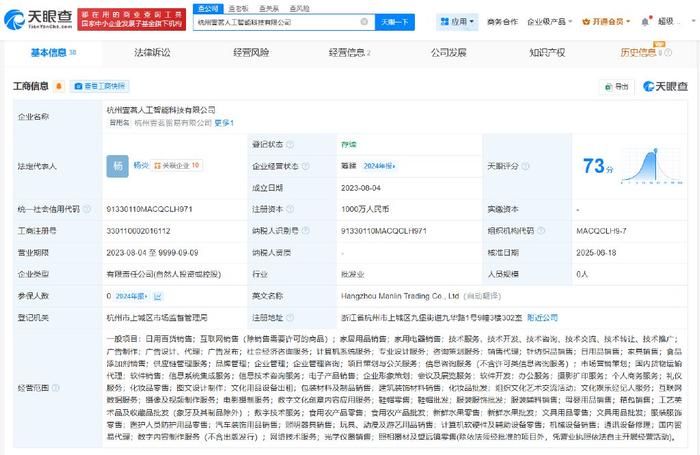Viewport: 700px width, 455px height.
Task: Switch to the 基本信息 tab
Action: [53, 53]
